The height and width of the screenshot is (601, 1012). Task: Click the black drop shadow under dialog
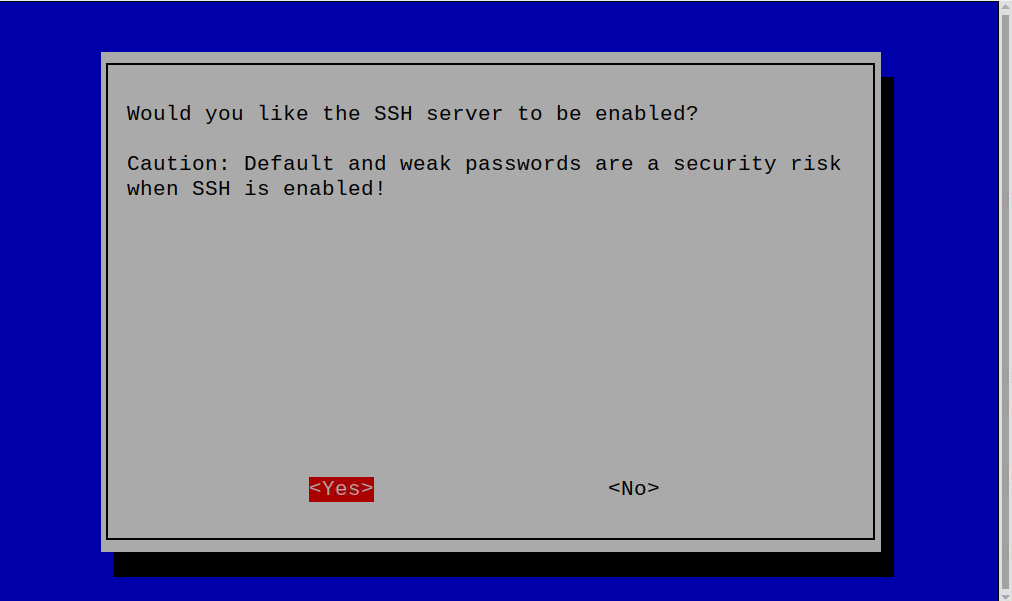click(x=503, y=565)
